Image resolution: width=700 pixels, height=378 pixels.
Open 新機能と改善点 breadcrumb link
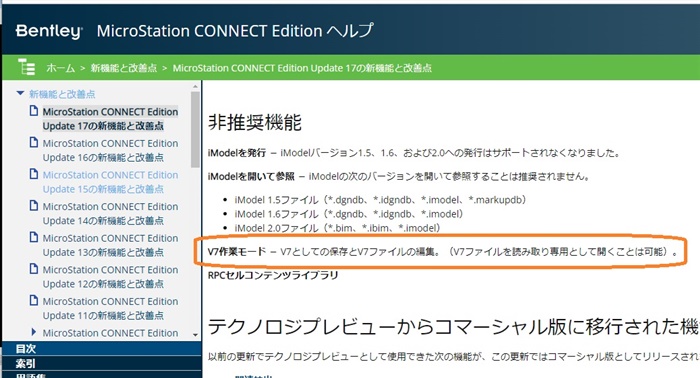click(x=124, y=68)
